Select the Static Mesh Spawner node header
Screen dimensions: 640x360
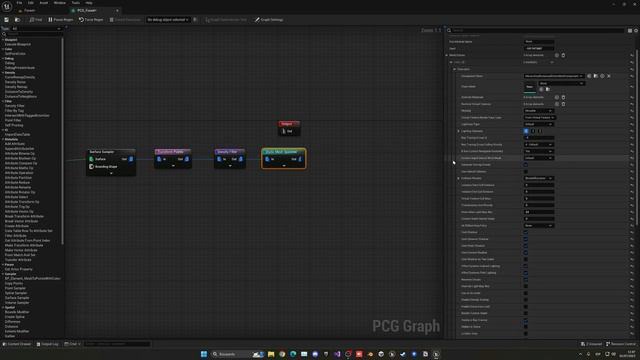284,152
